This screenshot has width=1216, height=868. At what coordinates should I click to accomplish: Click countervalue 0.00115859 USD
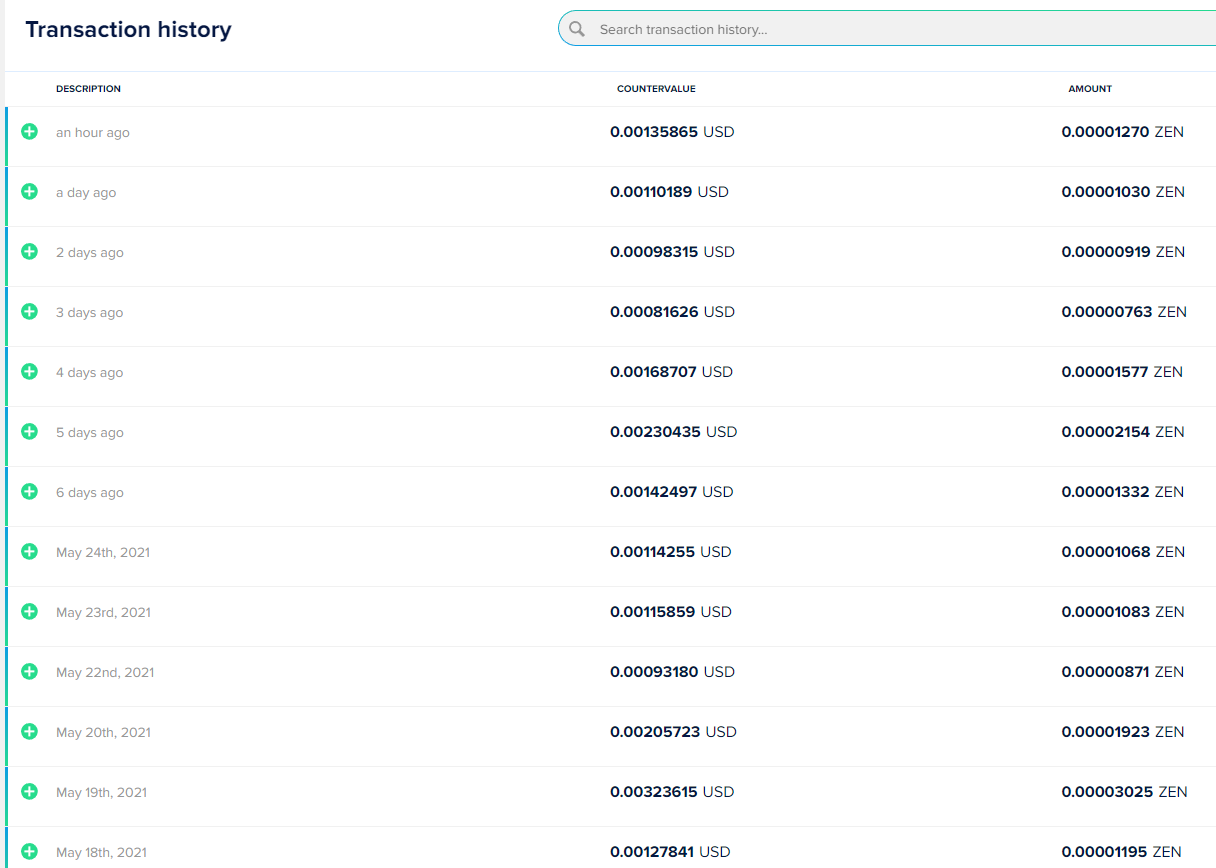(671, 611)
